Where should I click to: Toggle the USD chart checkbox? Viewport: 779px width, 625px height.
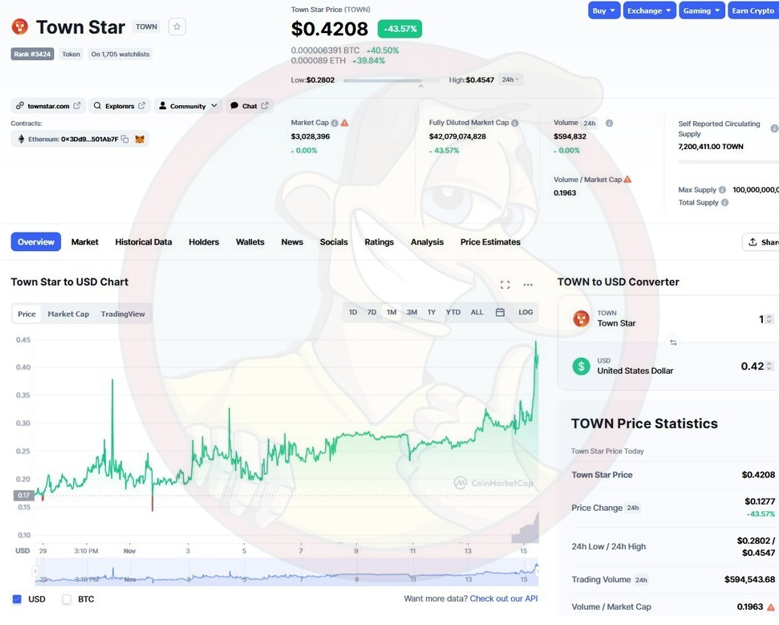(x=17, y=599)
